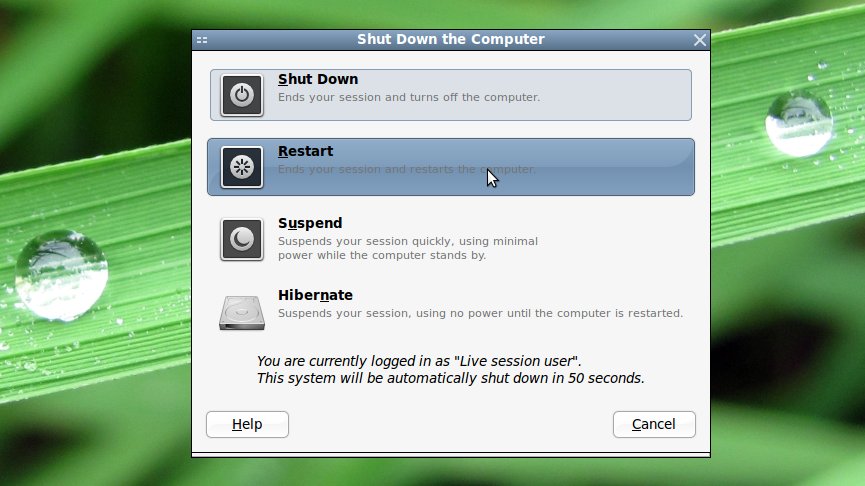Image resolution: width=865 pixels, height=486 pixels.
Task: Click the Hibernate hard drive icon
Action: click(x=242, y=312)
